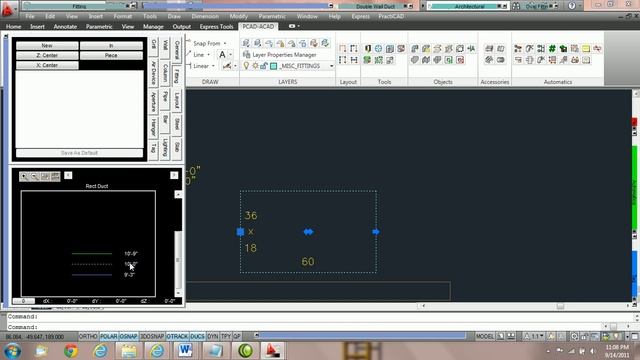Click the Windows Start orb

12,351
